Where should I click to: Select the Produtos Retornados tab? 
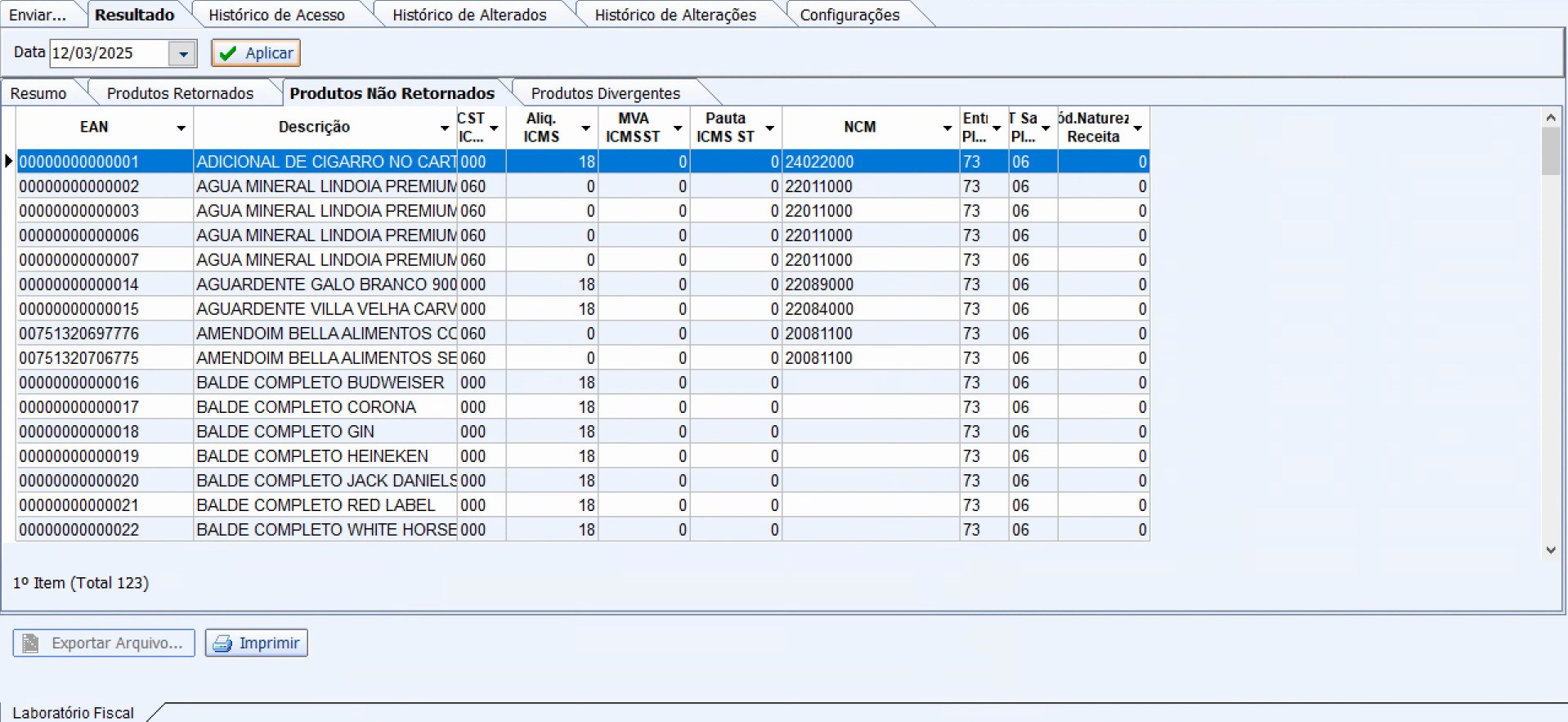click(180, 93)
